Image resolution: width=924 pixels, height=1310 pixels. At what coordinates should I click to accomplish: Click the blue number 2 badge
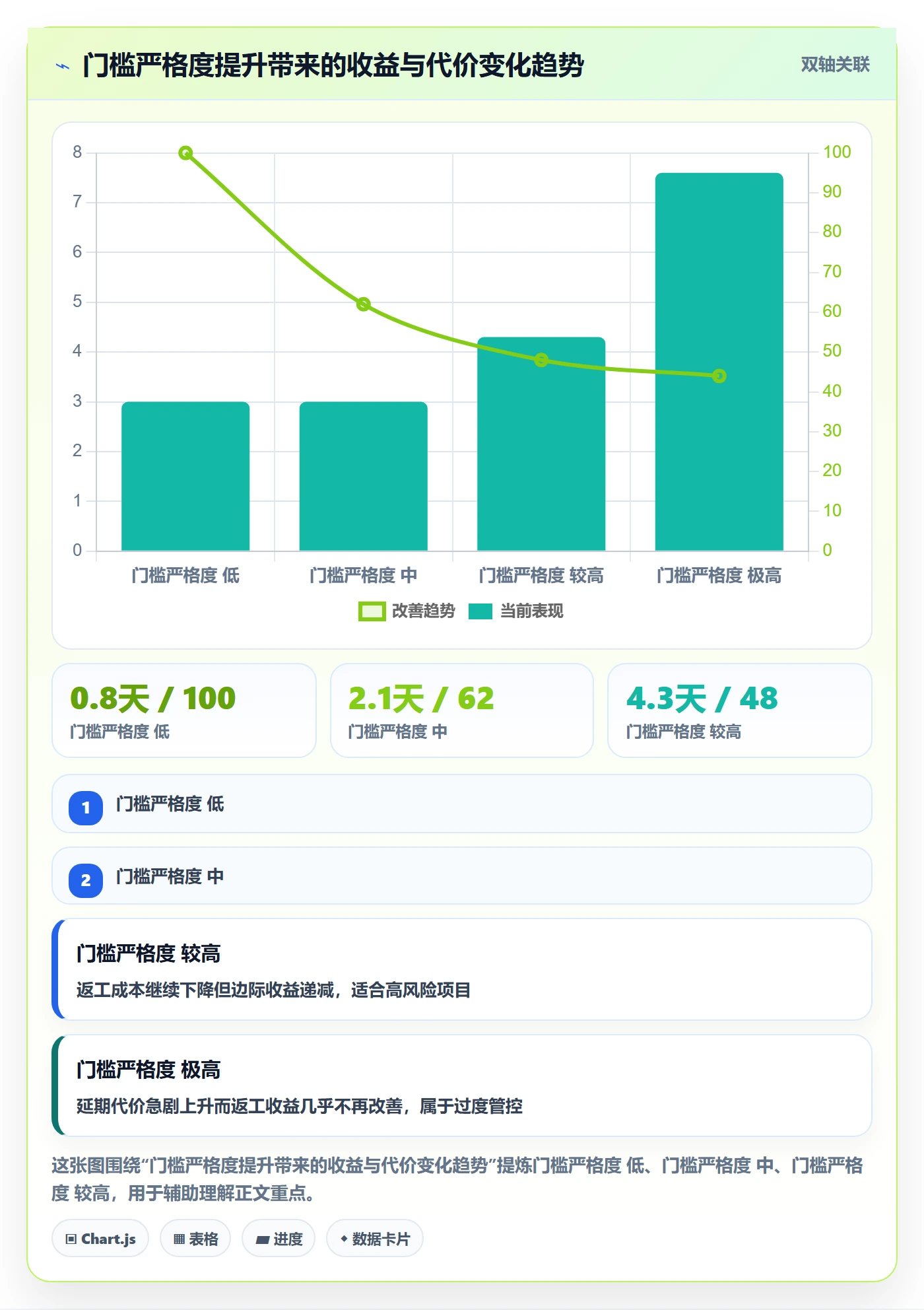tap(86, 880)
